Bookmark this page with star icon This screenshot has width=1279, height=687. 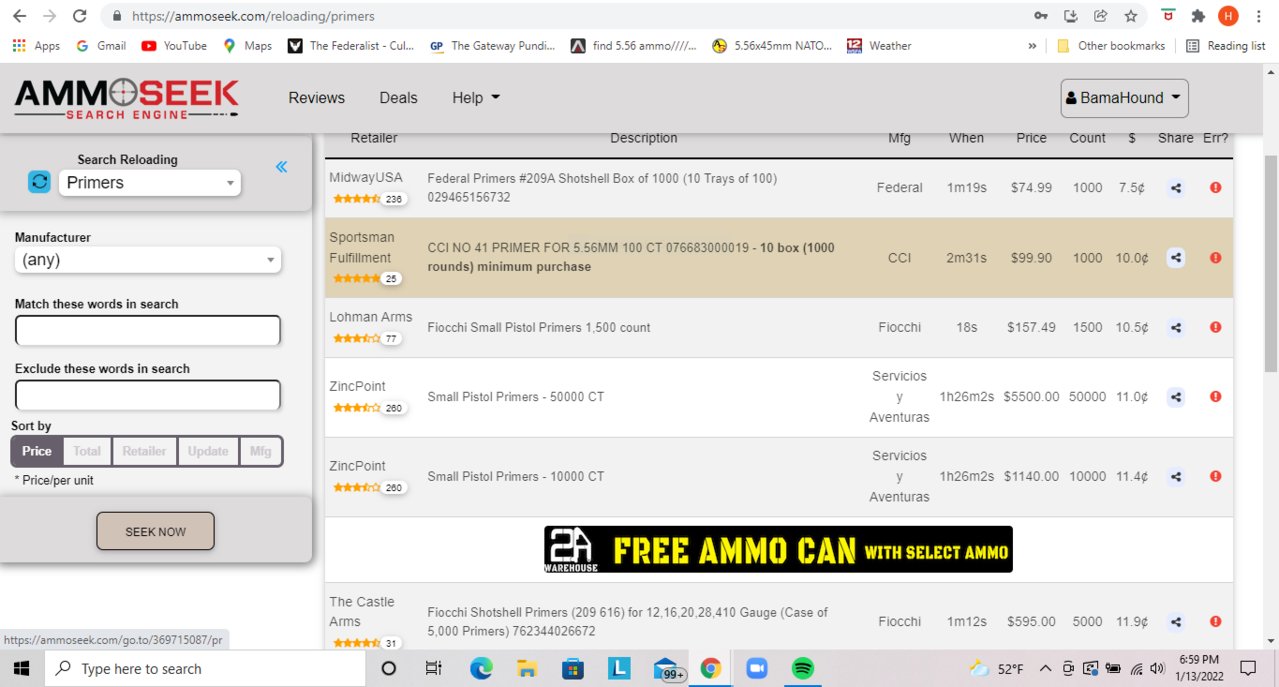[1130, 16]
